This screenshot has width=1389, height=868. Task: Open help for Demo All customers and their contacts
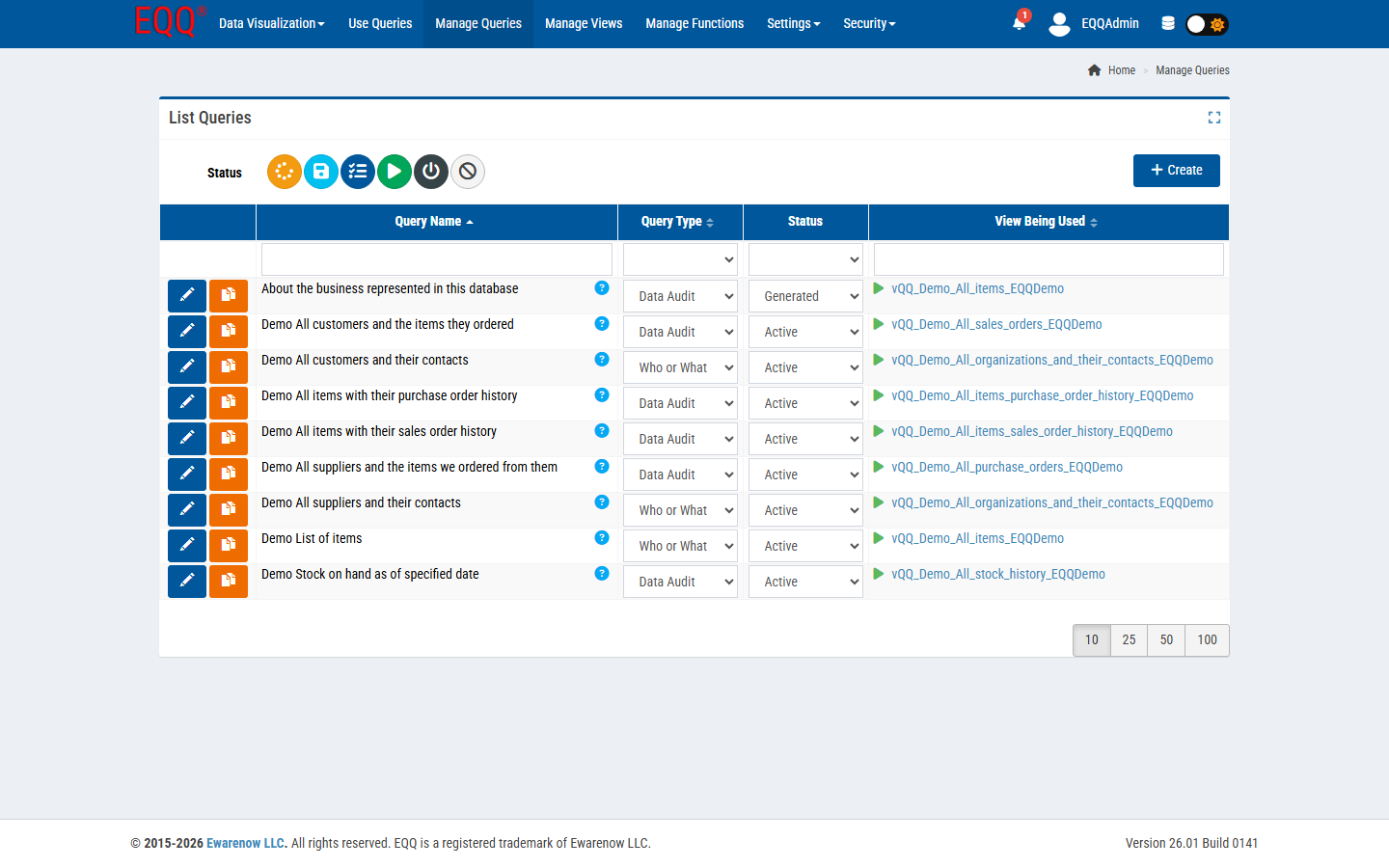pyautogui.click(x=602, y=359)
